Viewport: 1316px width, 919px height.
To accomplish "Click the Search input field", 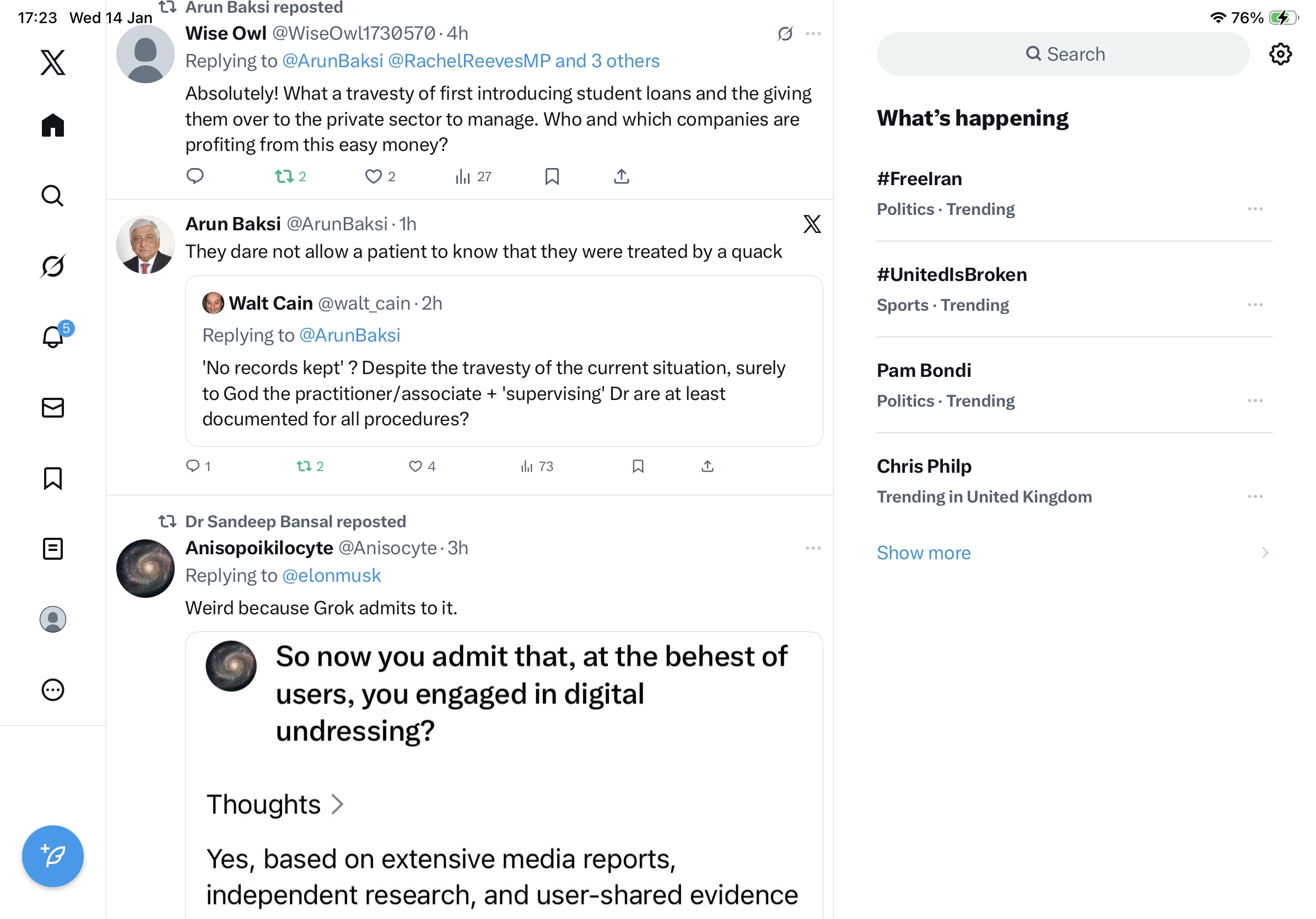I will pos(1062,55).
